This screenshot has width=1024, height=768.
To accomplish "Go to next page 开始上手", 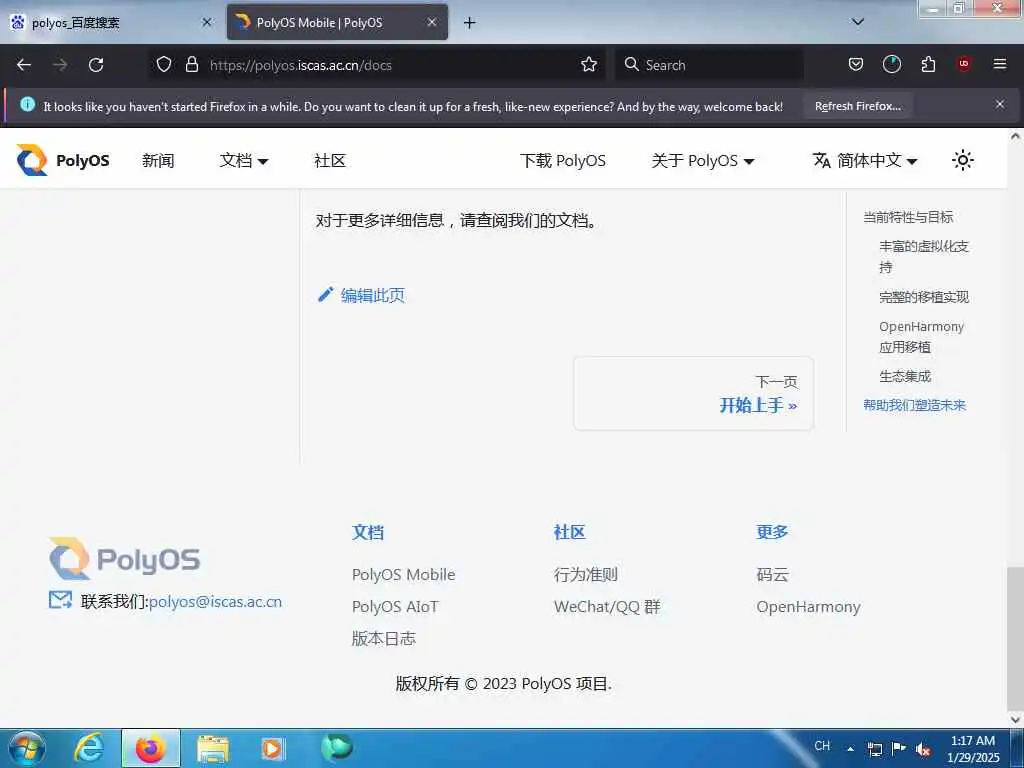I will pos(694,394).
